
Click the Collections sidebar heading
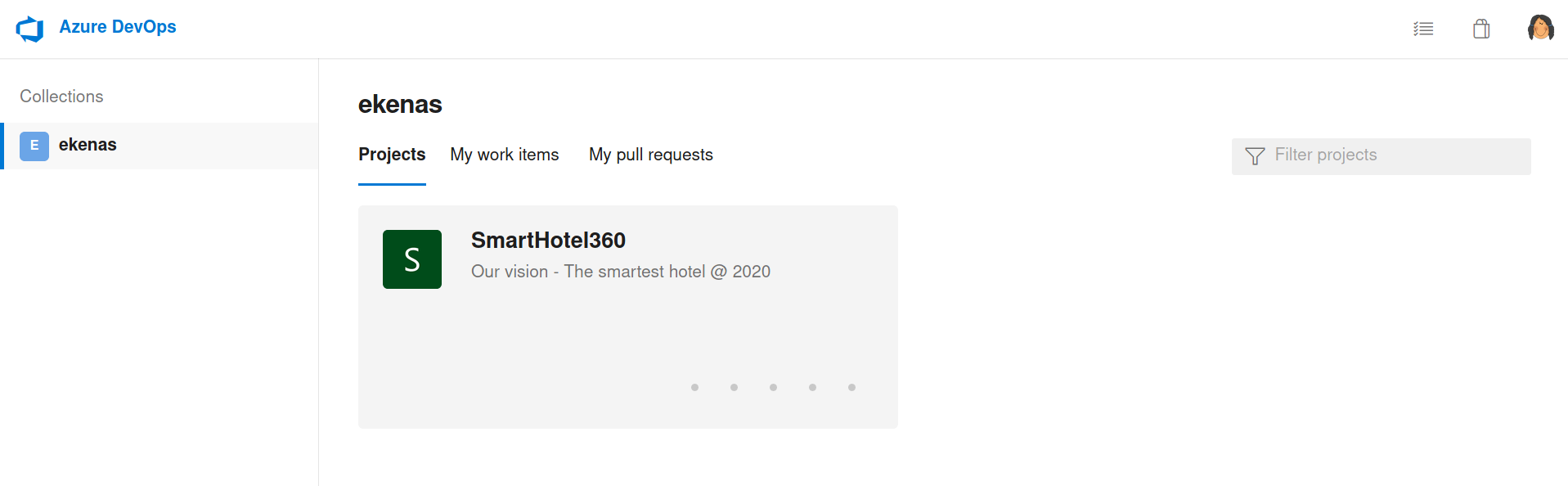click(61, 97)
